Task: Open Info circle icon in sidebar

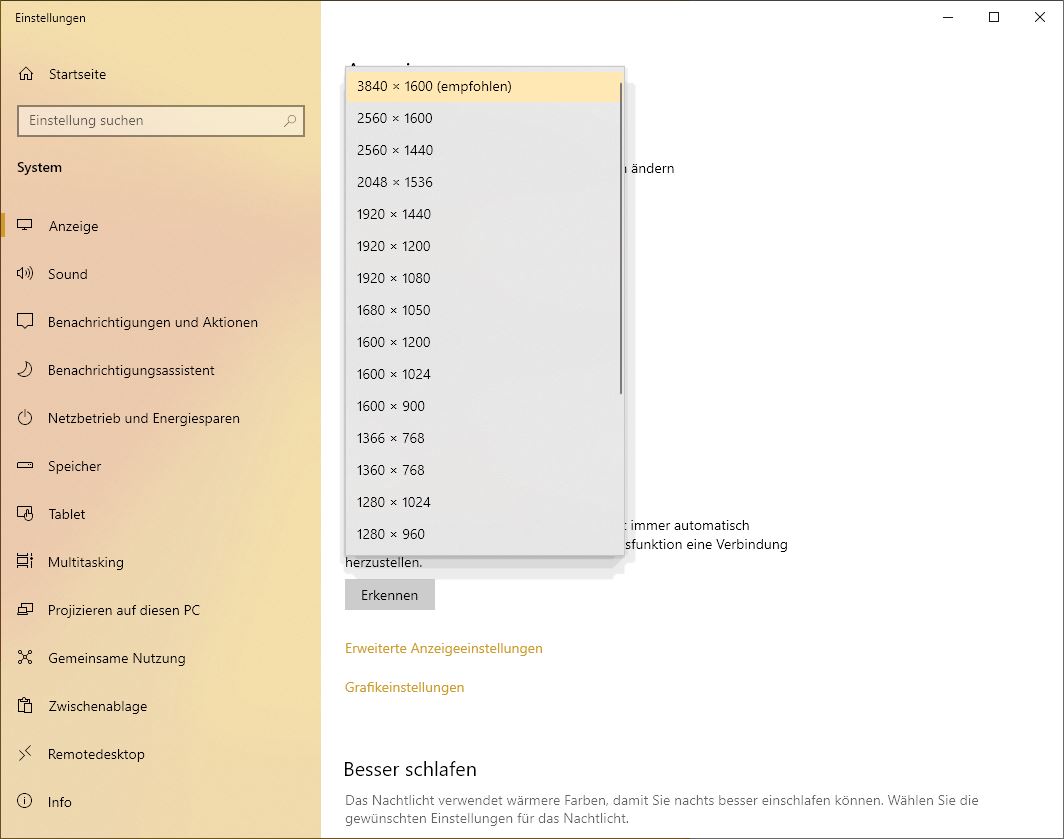Action: (25, 801)
